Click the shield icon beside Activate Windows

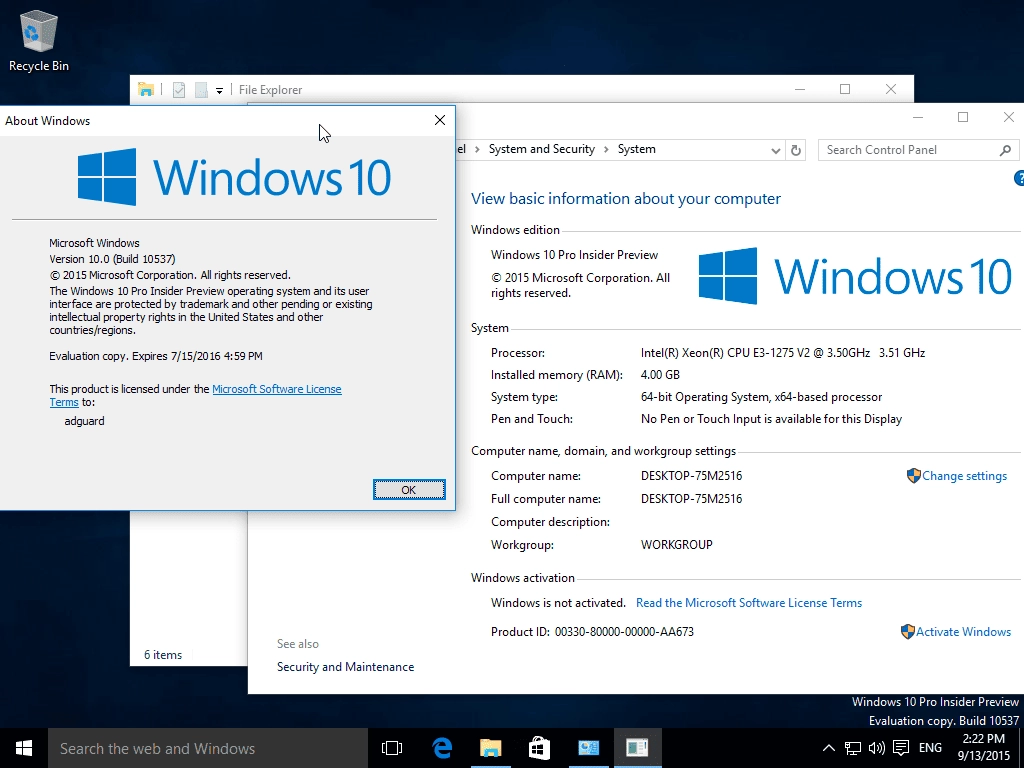pos(908,632)
